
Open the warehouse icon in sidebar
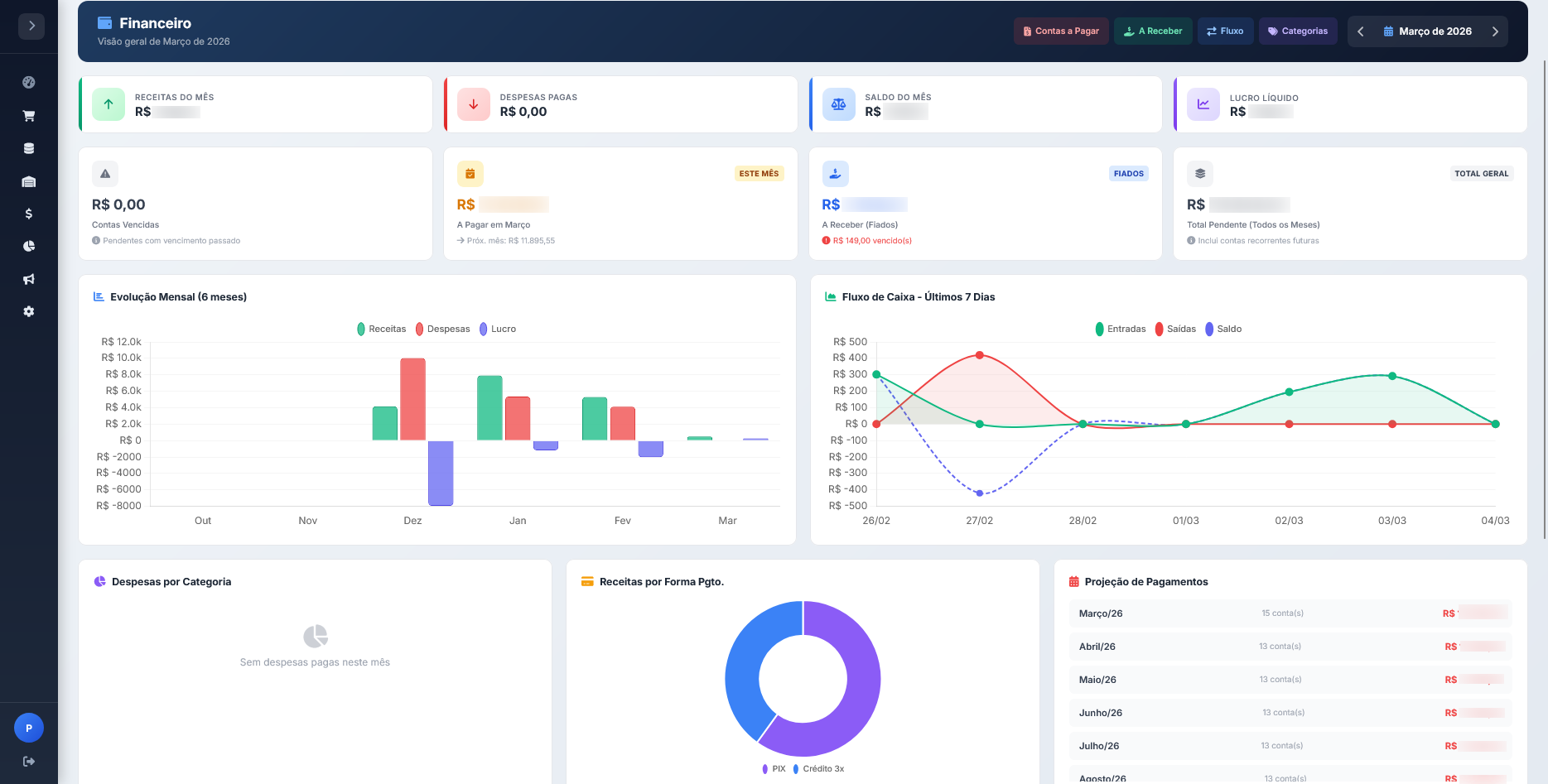pyautogui.click(x=29, y=181)
